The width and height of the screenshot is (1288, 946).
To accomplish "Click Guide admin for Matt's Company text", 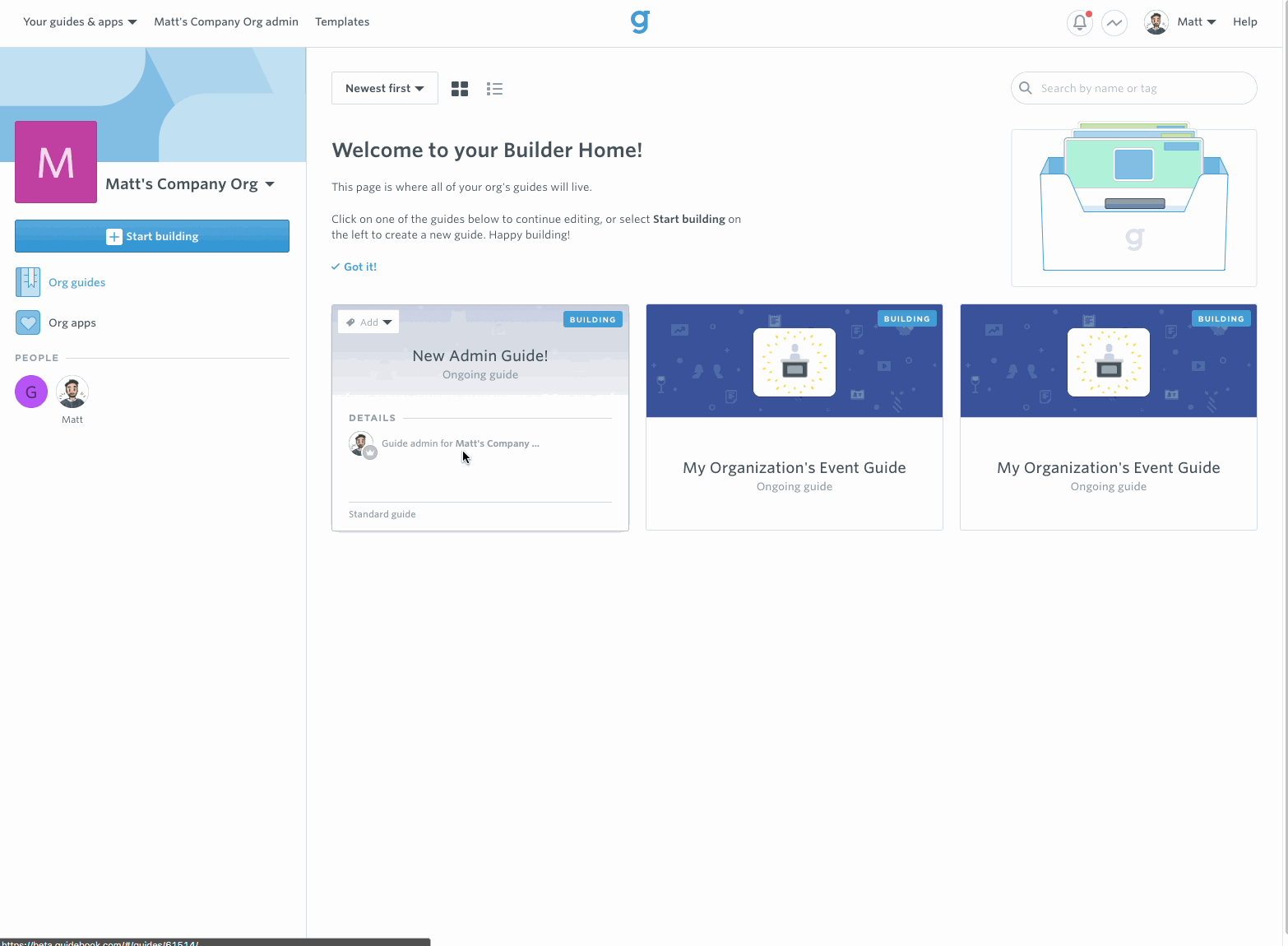I will tap(461, 443).
